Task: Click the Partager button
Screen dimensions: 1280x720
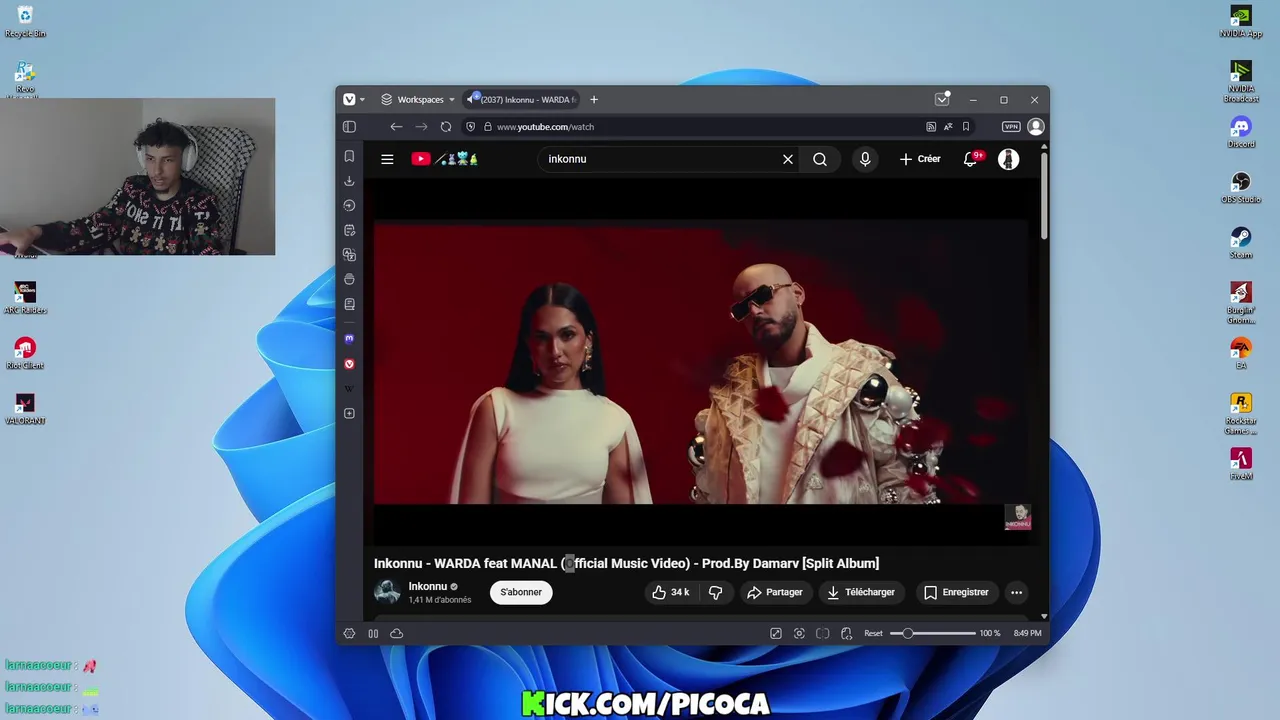Action: pyautogui.click(x=775, y=592)
